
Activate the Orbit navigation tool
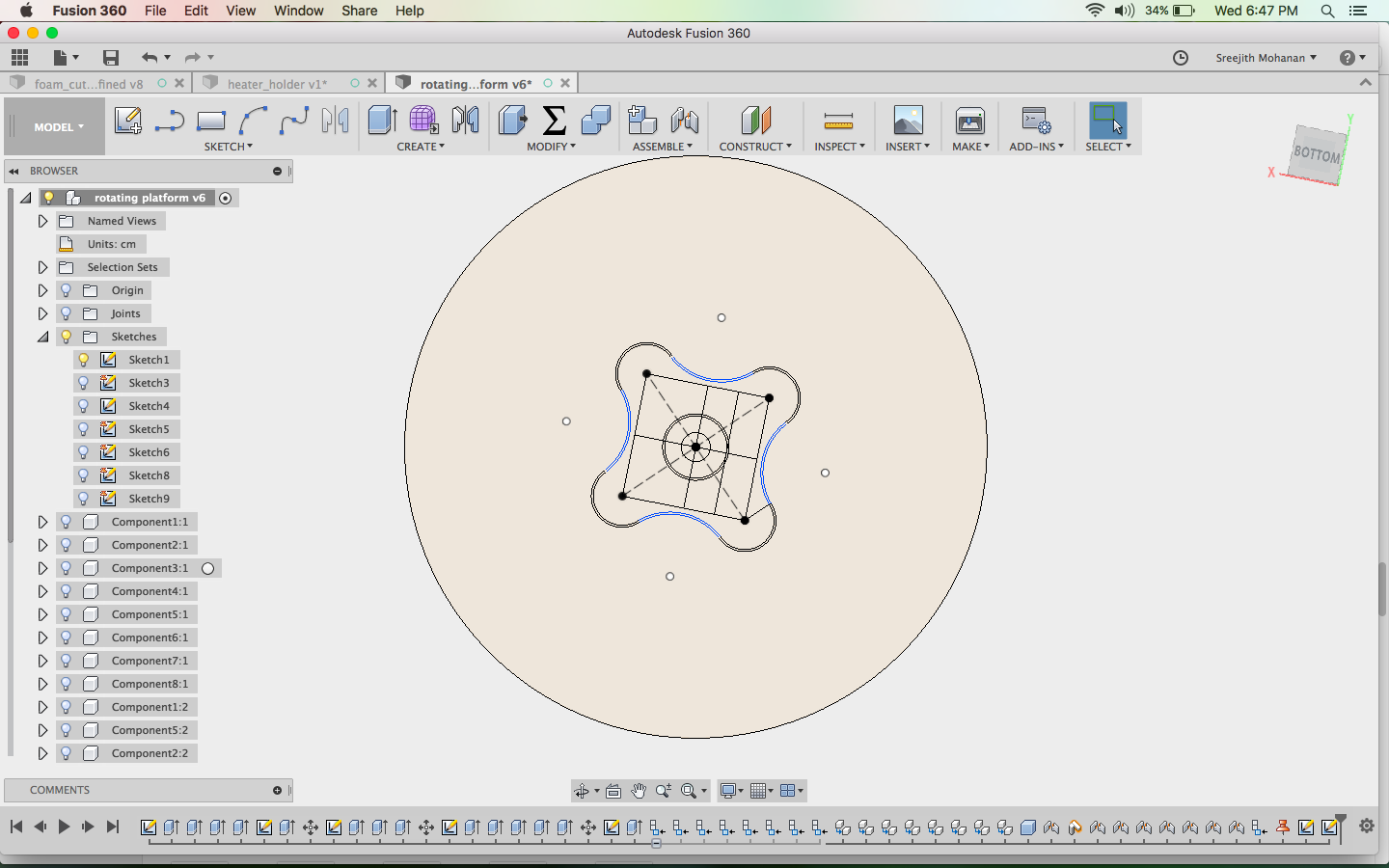581,791
